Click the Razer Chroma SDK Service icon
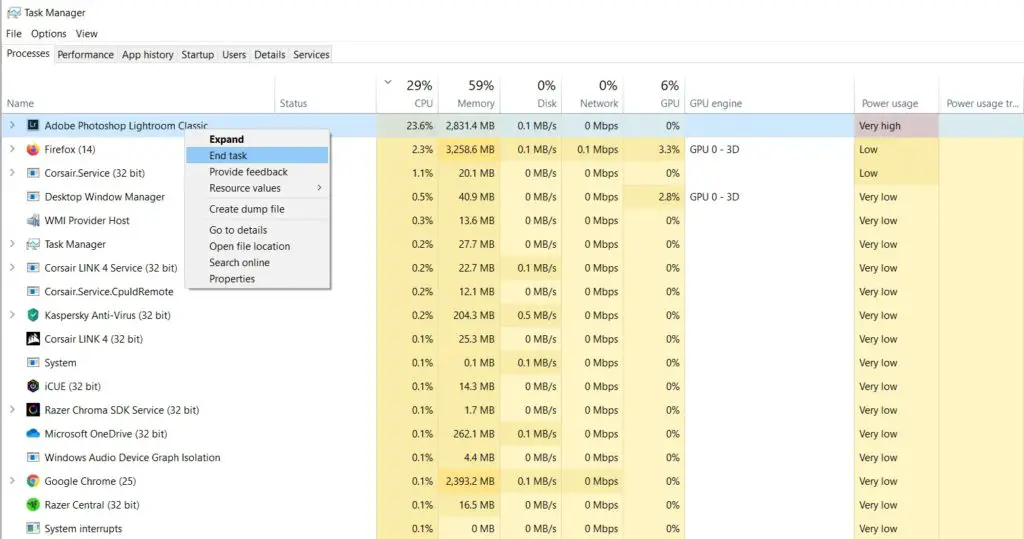The width and height of the screenshot is (1024, 539). (33, 410)
